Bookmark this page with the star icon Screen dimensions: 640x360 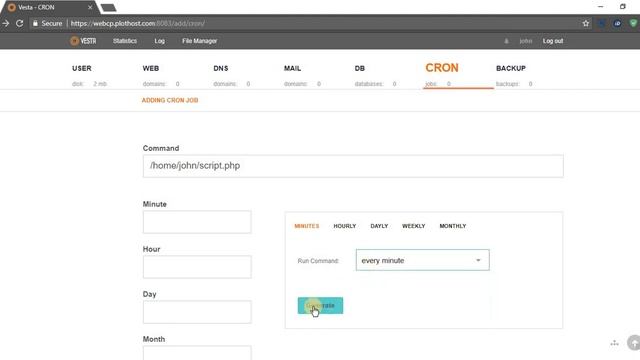click(586, 23)
